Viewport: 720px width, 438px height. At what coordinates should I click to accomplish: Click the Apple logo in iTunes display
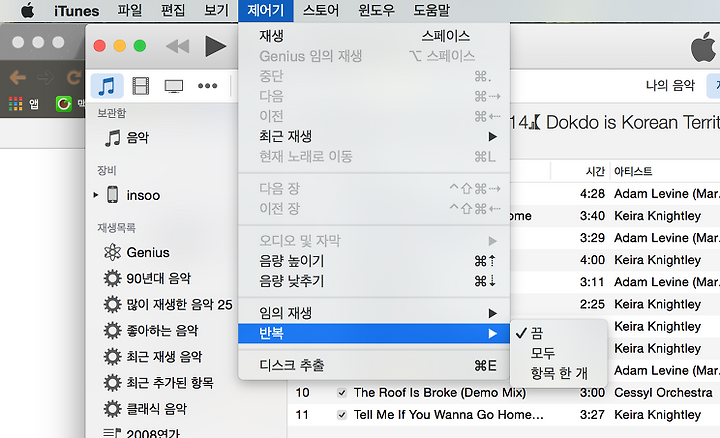[x=703, y=46]
